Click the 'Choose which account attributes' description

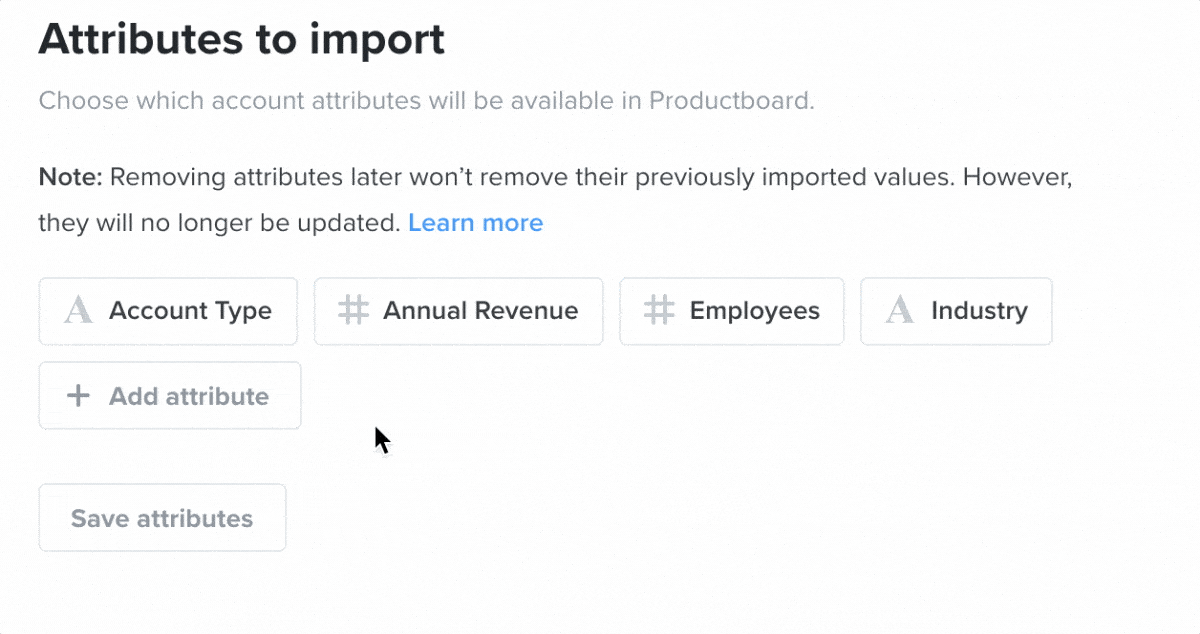(426, 101)
